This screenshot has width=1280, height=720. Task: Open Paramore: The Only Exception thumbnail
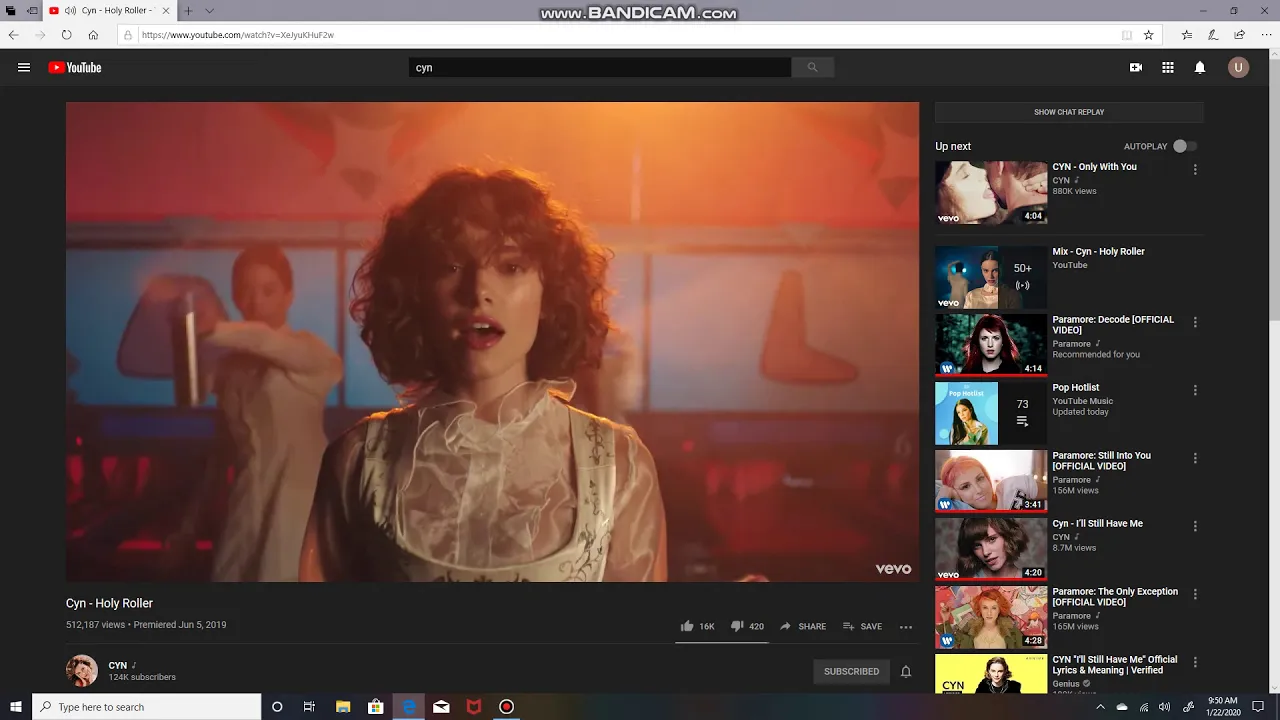pos(991,617)
